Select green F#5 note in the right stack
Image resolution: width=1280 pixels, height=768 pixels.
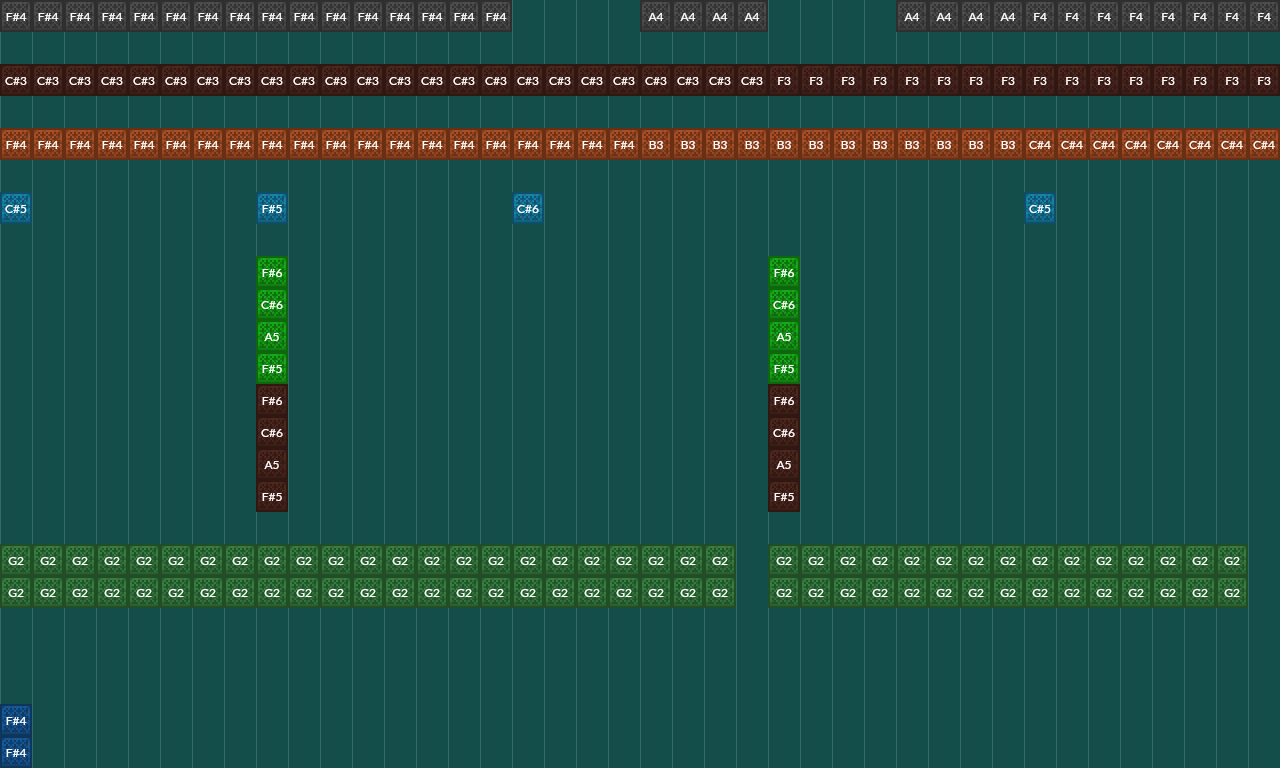click(784, 369)
